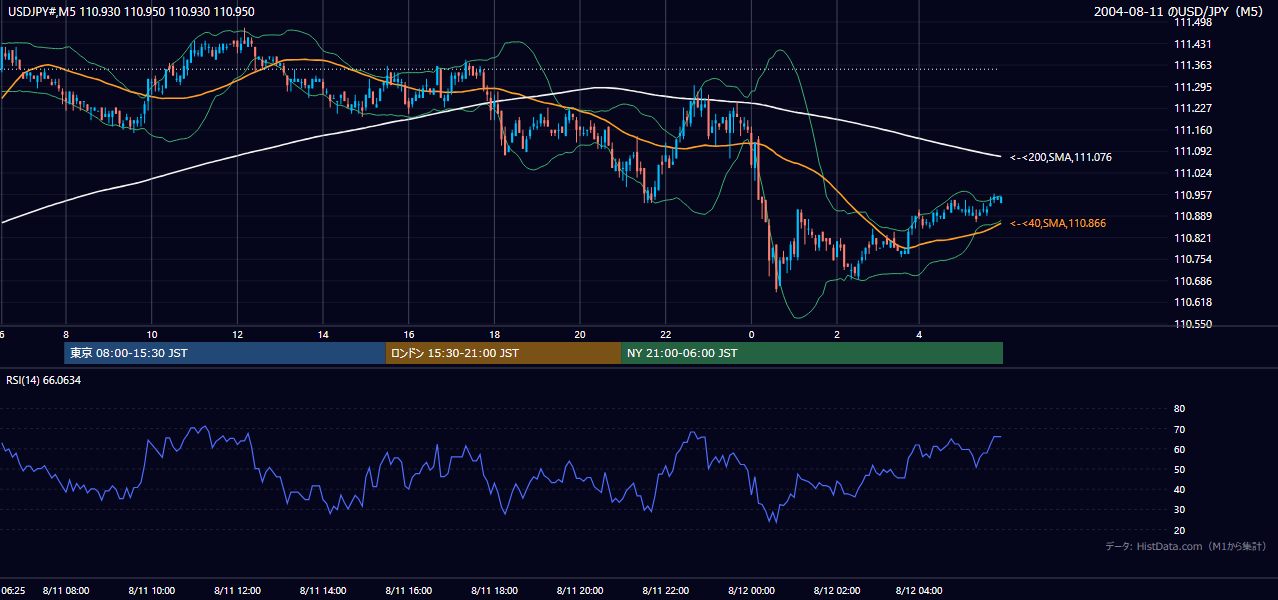Click the hour 14 label under price chart
This screenshot has width=1278, height=600.
[323, 334]
